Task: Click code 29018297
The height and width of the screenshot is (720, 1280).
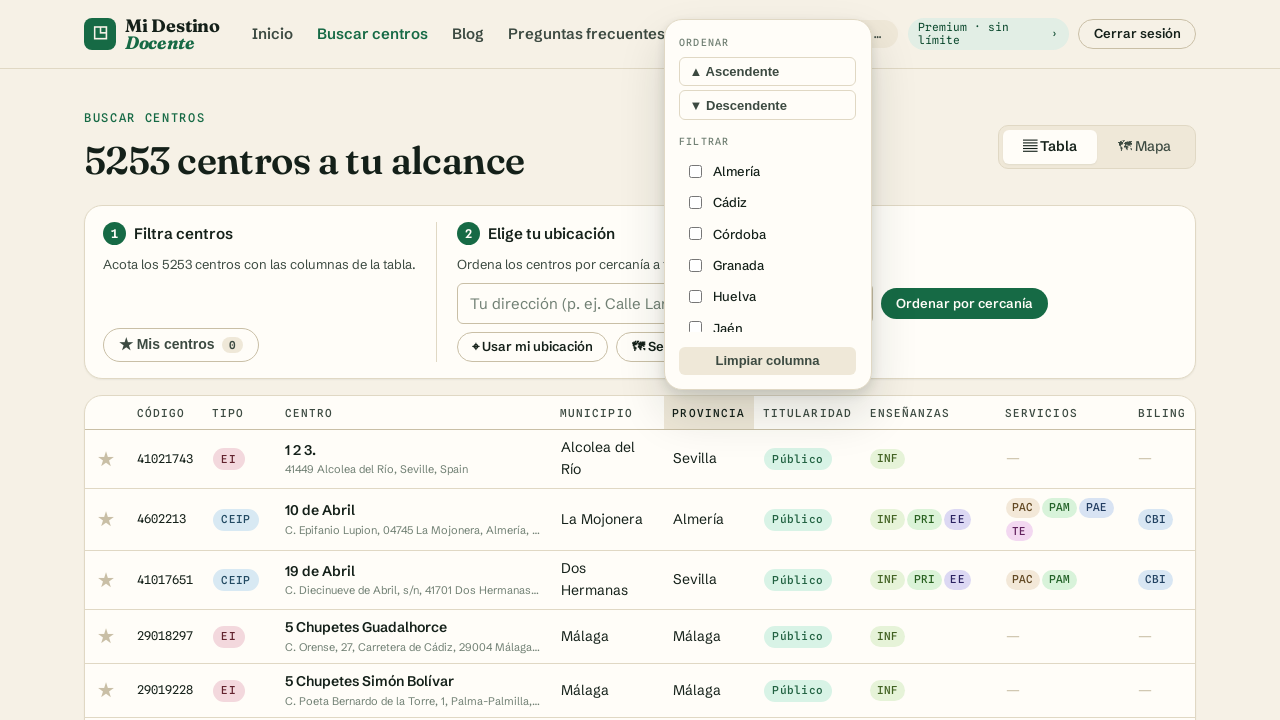Action: pos(165,636)
